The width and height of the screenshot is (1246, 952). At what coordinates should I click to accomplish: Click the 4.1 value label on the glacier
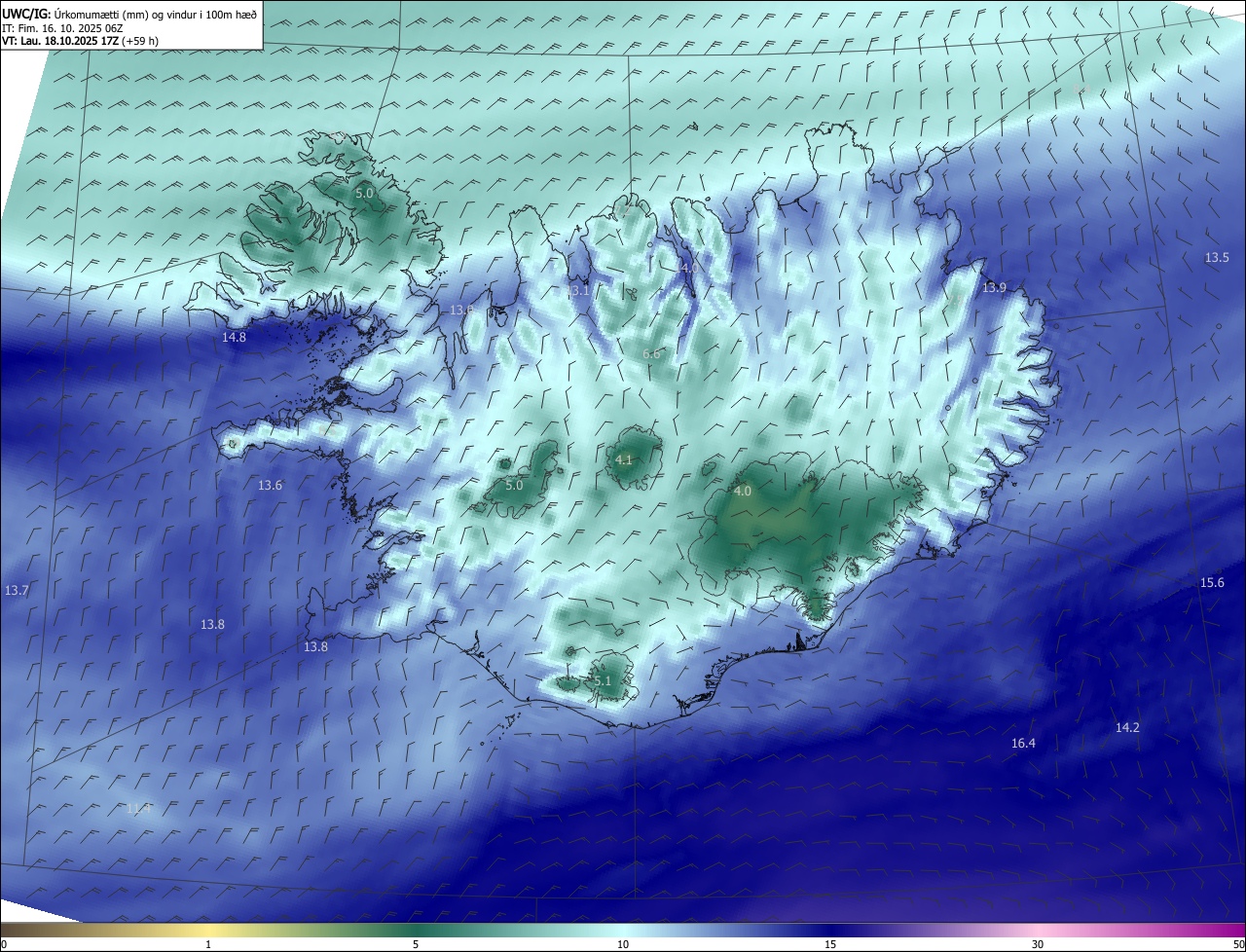(625, 459)
